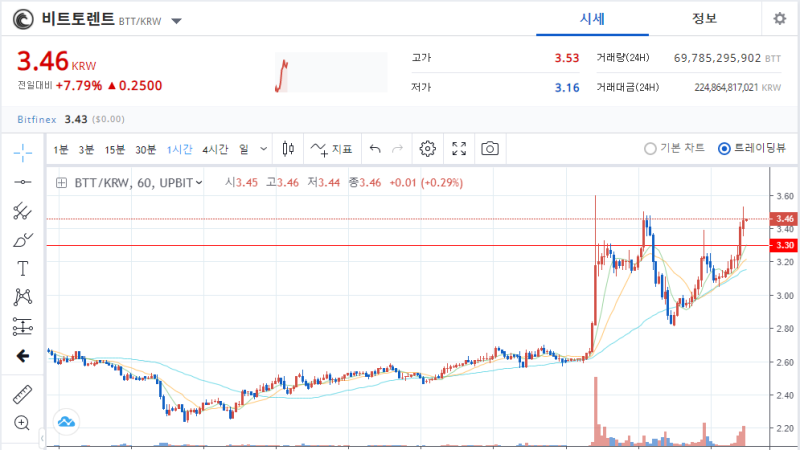Click the red 3.30 horizontal line label
Viewport: 800px width, 450px height.
pyautogui.click(x=784, y=245)
